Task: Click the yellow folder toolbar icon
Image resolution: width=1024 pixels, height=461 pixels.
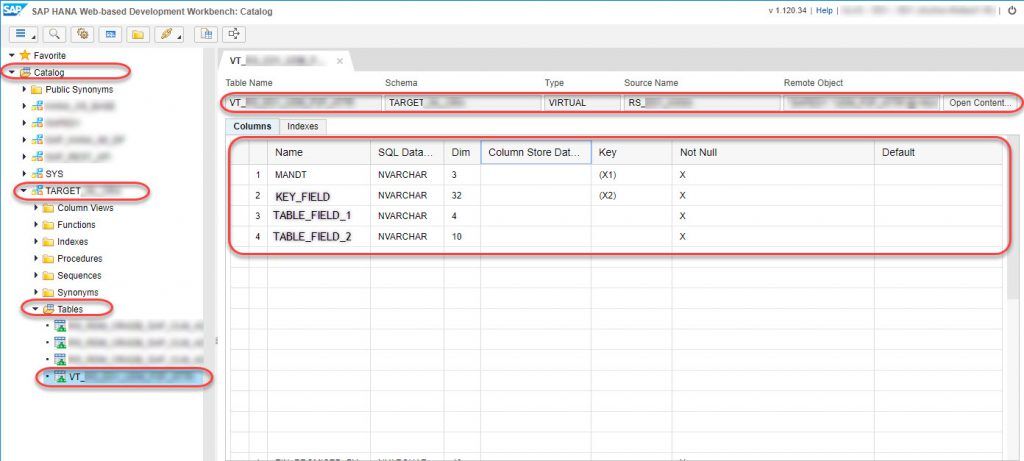Action: 138,34
